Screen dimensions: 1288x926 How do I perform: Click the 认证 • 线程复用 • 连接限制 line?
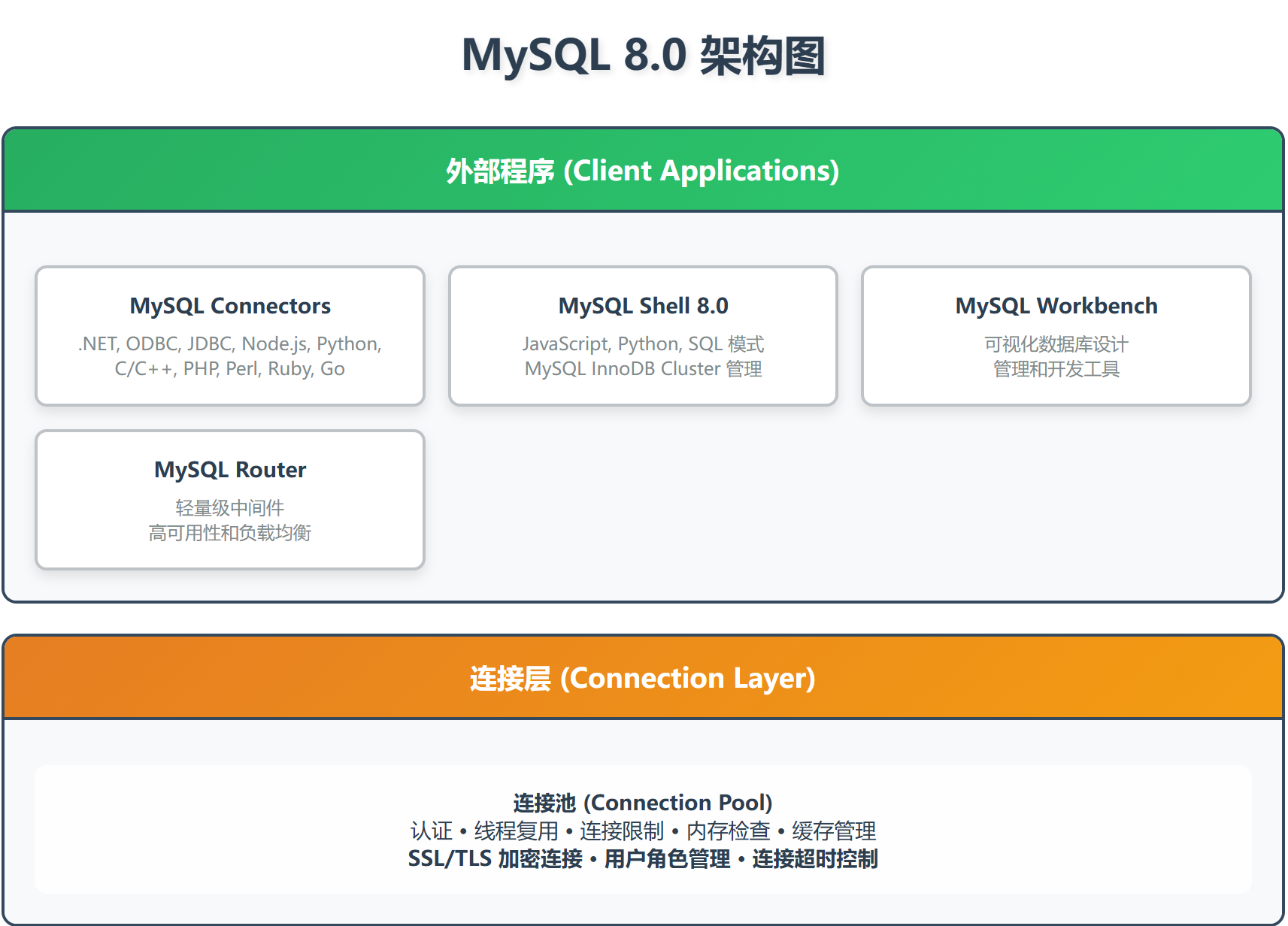643,831
